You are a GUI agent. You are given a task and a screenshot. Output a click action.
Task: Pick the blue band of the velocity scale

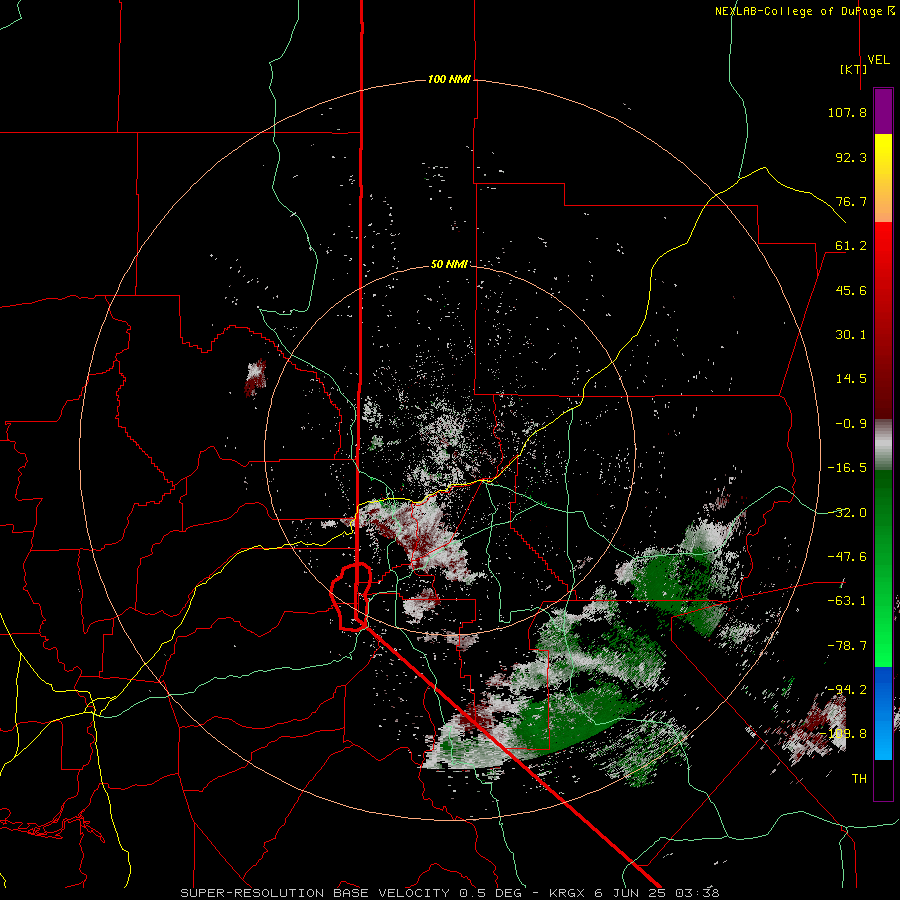coord(883,713)
